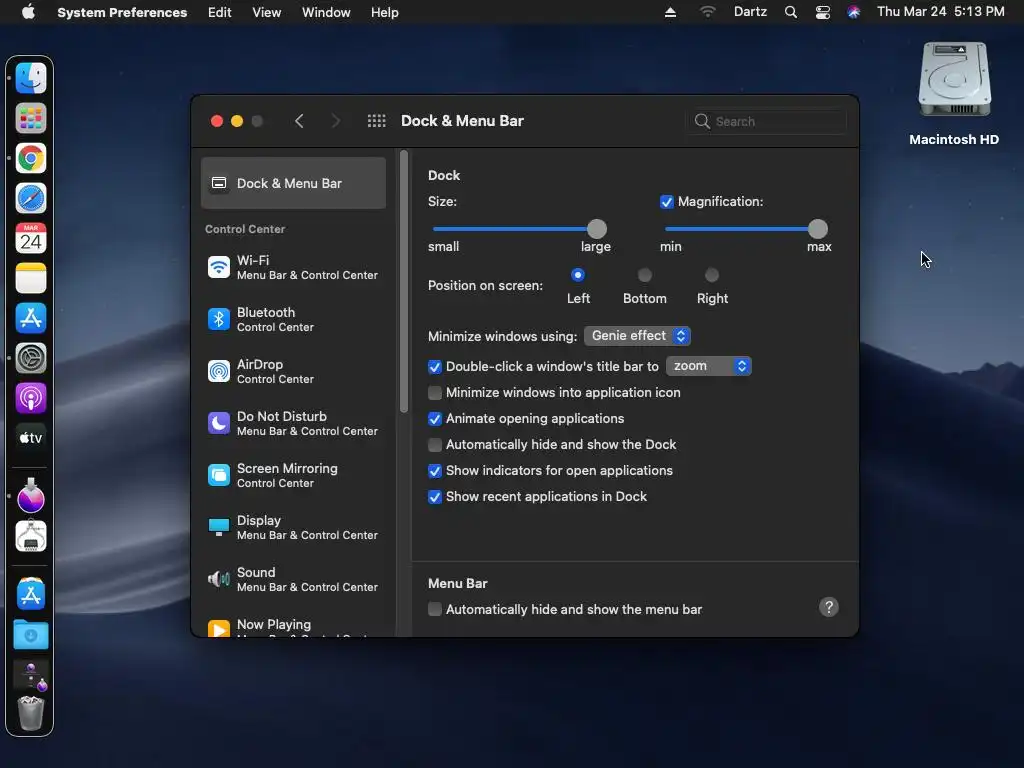The height and width of the screenshot is (768, 1024).
Task: Open the Window menu
Action: click(326, 12)
